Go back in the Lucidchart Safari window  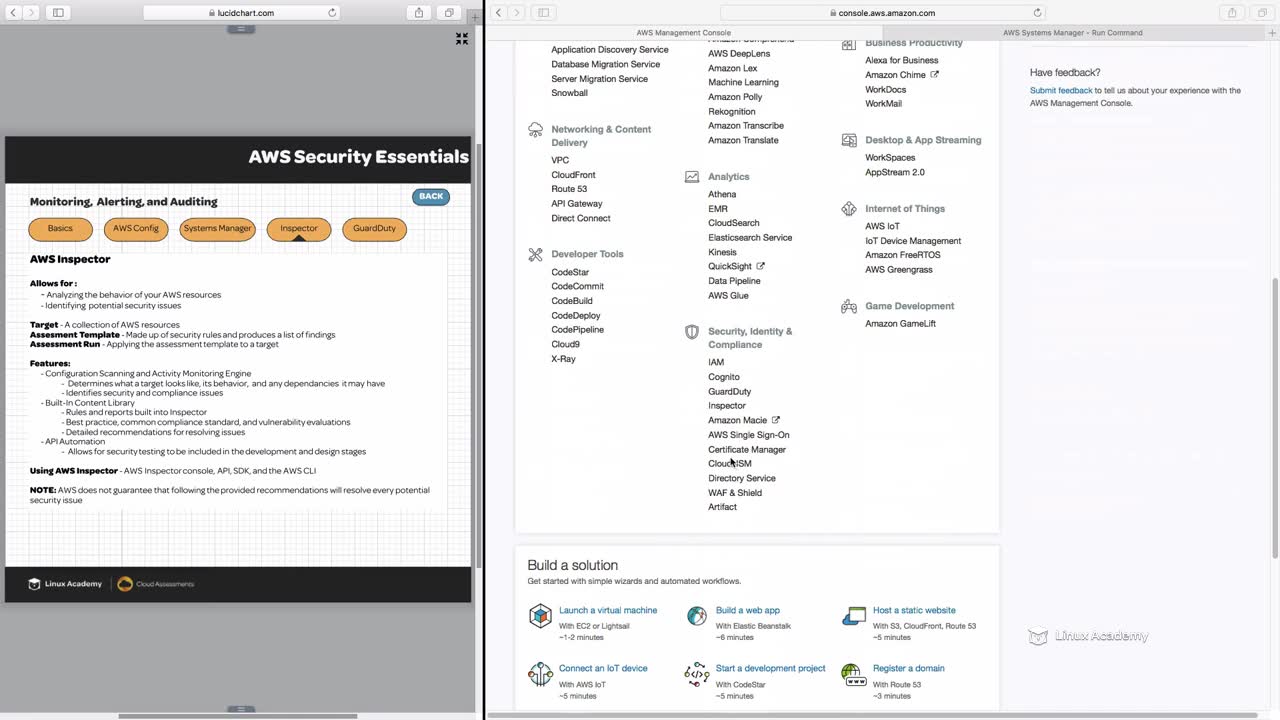coord(12,13)
